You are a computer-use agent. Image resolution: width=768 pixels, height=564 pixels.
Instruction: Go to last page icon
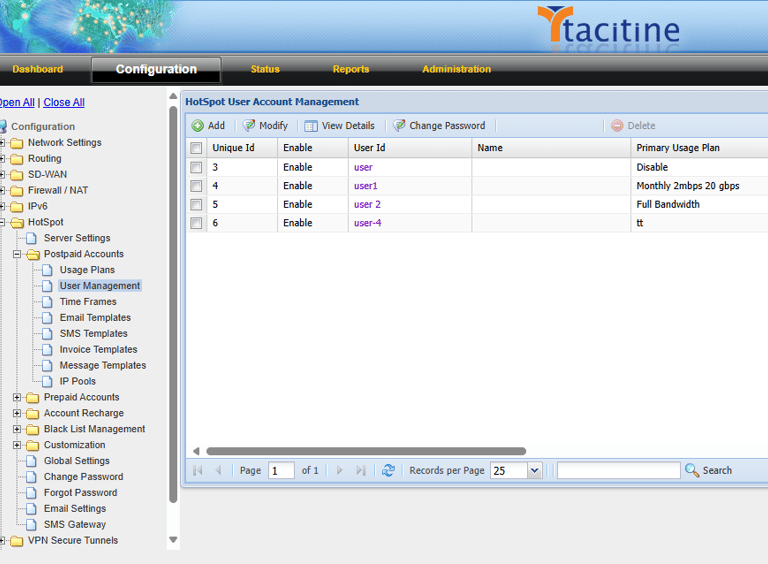361,470
